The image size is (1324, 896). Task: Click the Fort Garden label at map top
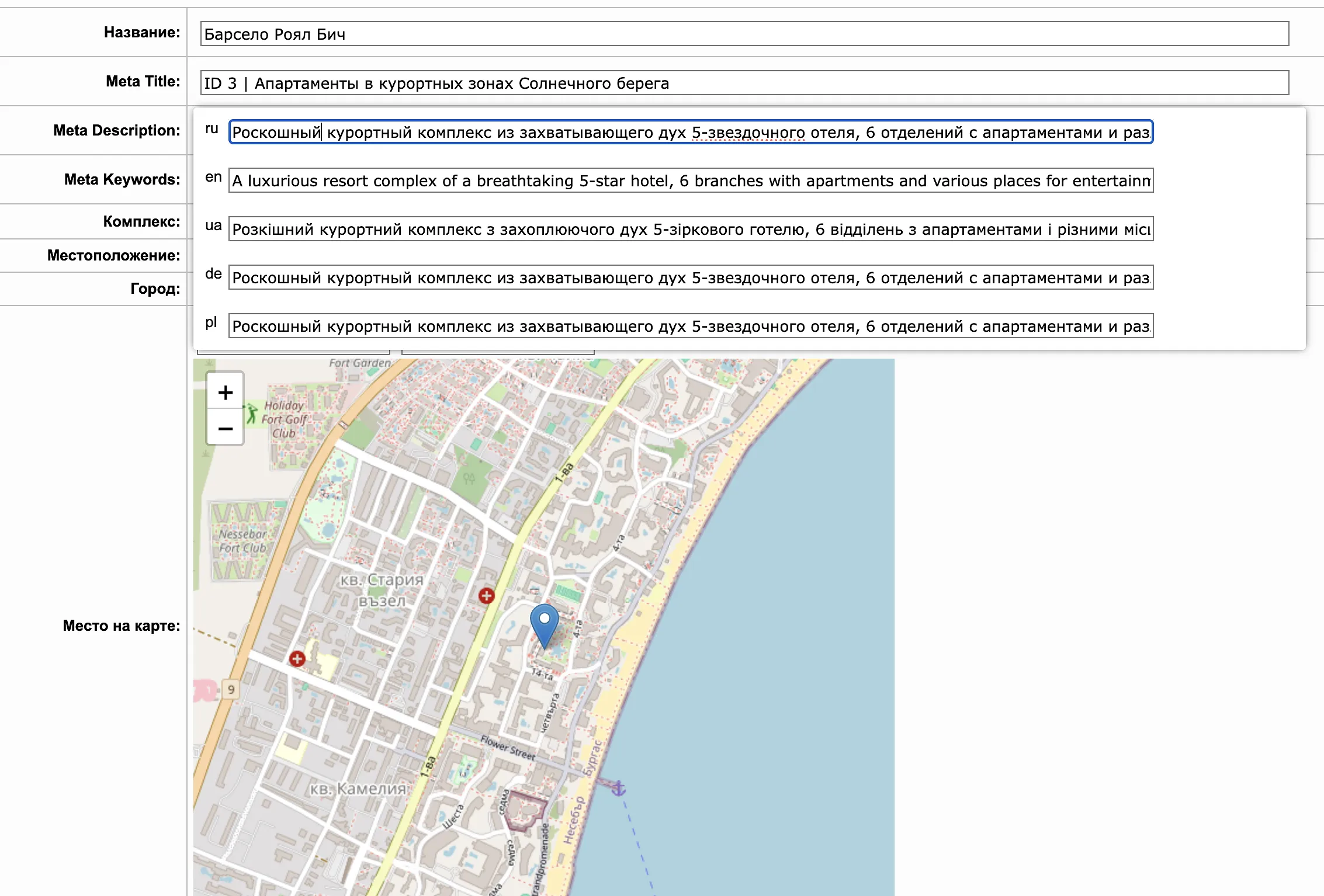(x=359, y=363)
